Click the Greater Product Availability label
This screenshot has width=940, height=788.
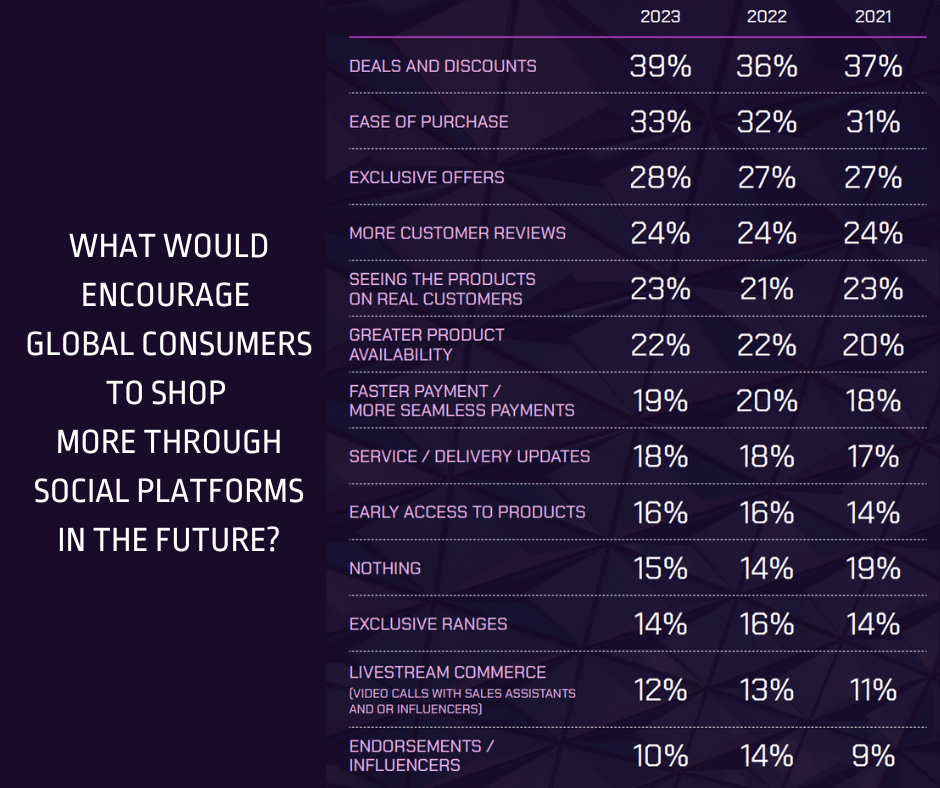[426, 344]
